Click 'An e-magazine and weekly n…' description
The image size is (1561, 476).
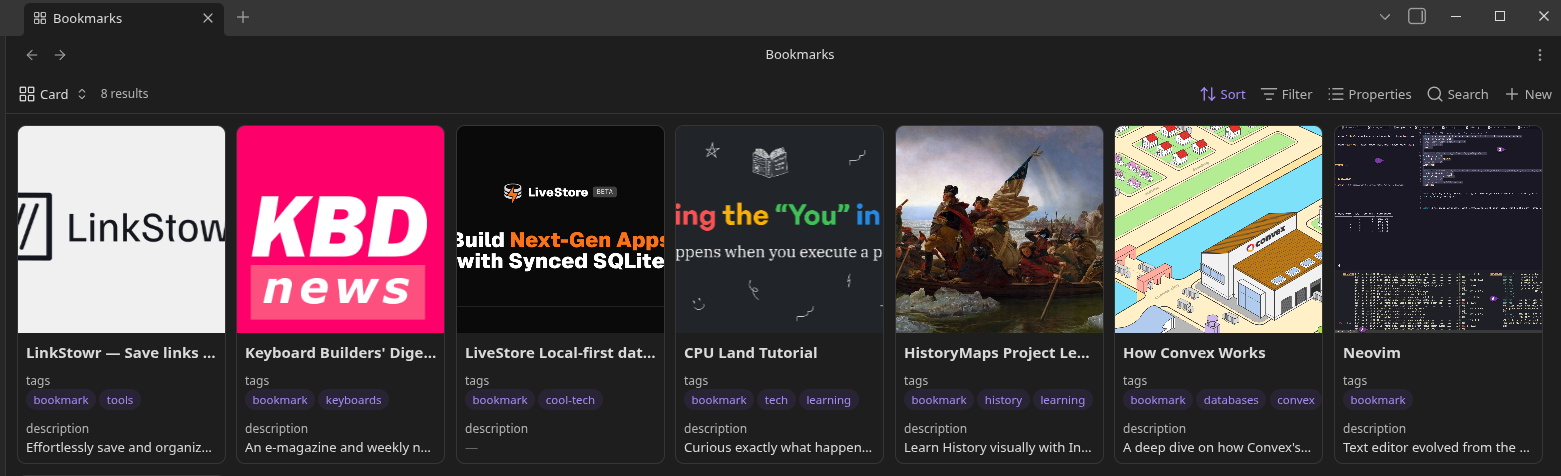(x=339, y=448)
